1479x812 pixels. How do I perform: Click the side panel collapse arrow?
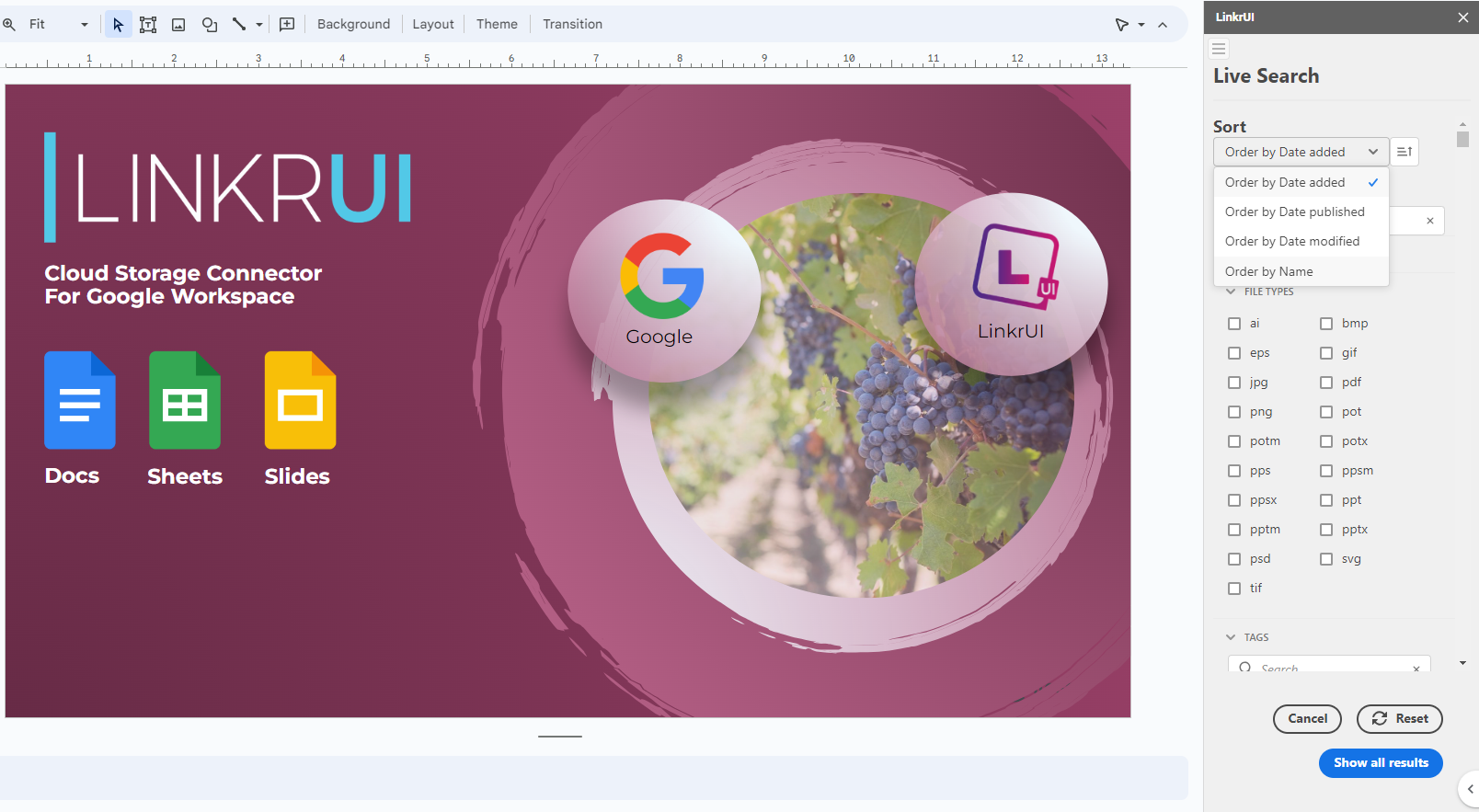(x=1470, y=789)
